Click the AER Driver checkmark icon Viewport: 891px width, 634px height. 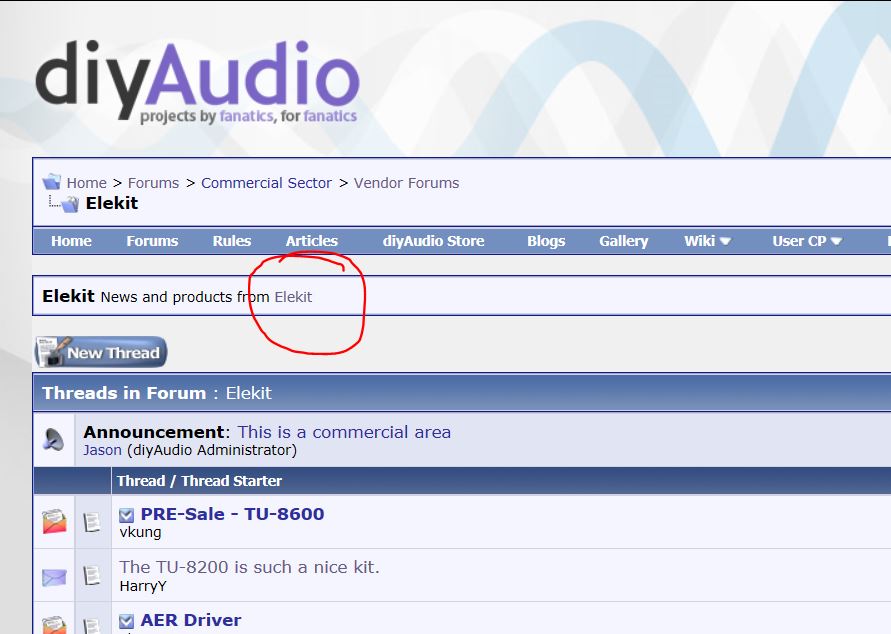click(x=127, y=621)
